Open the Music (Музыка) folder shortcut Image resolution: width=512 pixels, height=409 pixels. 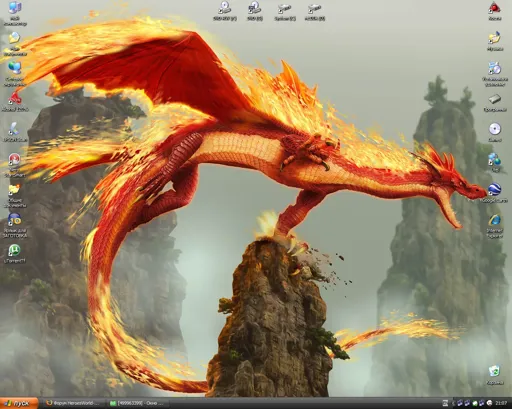point(495,41)
